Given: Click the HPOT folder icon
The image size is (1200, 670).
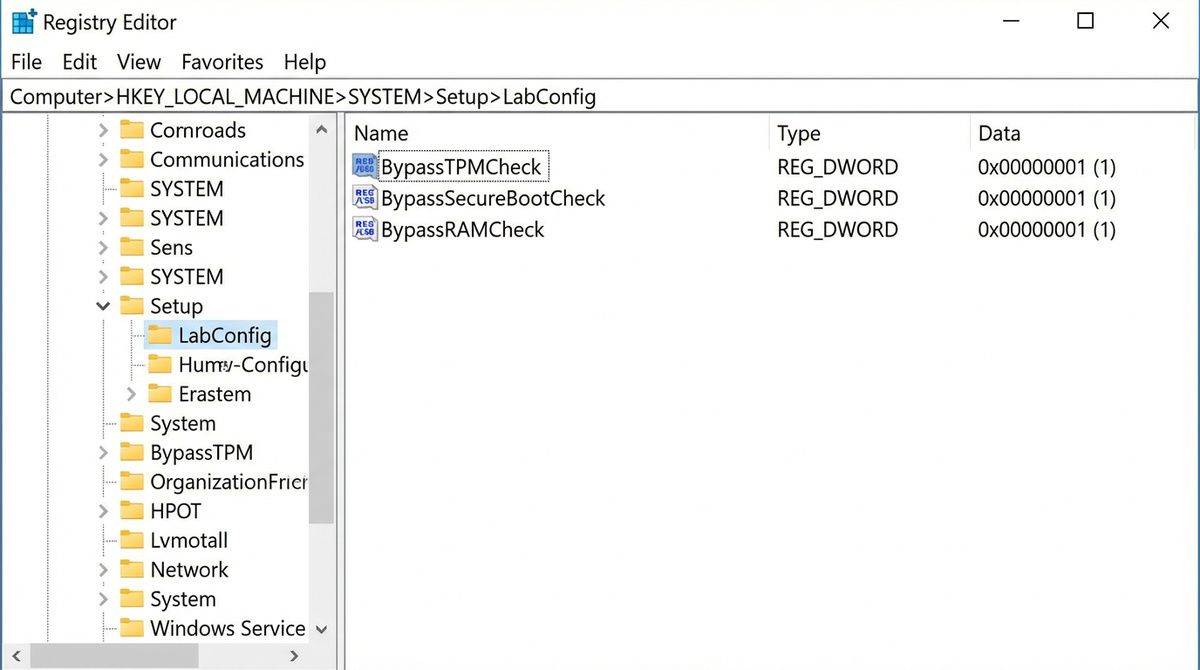Looking at the screenshot, I should point(132,511).
